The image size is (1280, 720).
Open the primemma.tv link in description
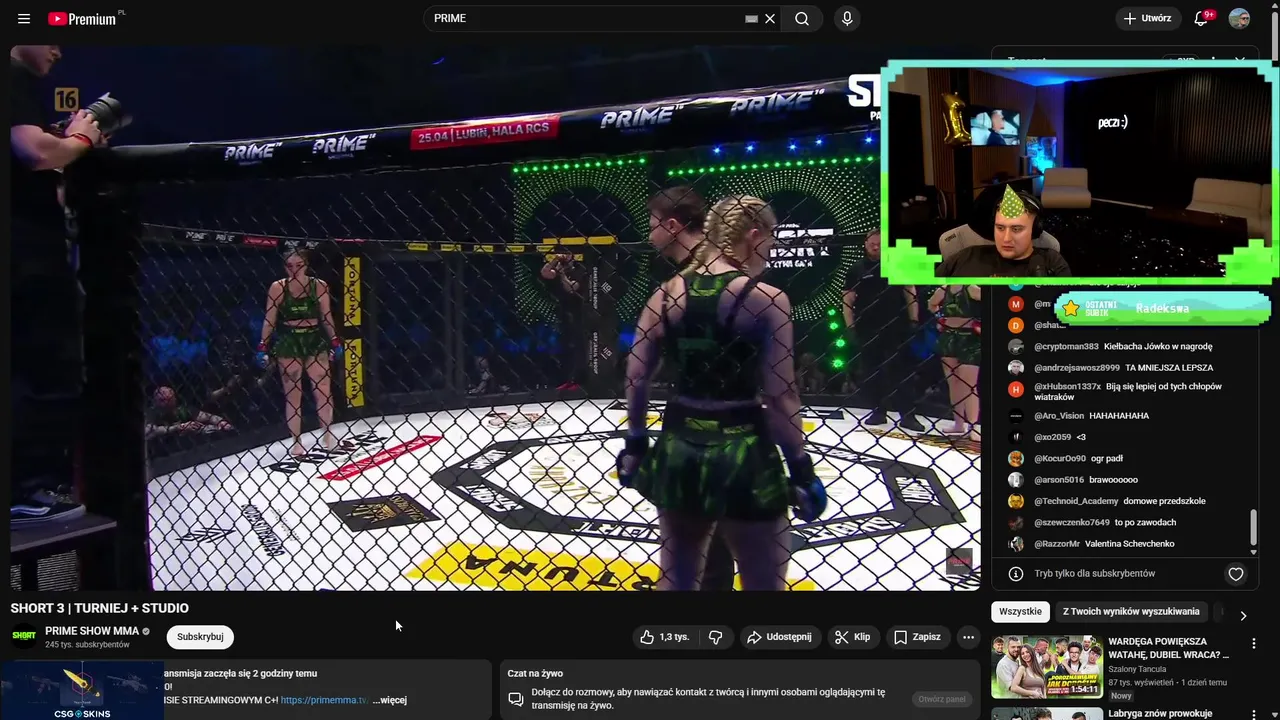(x=325, y=700)
